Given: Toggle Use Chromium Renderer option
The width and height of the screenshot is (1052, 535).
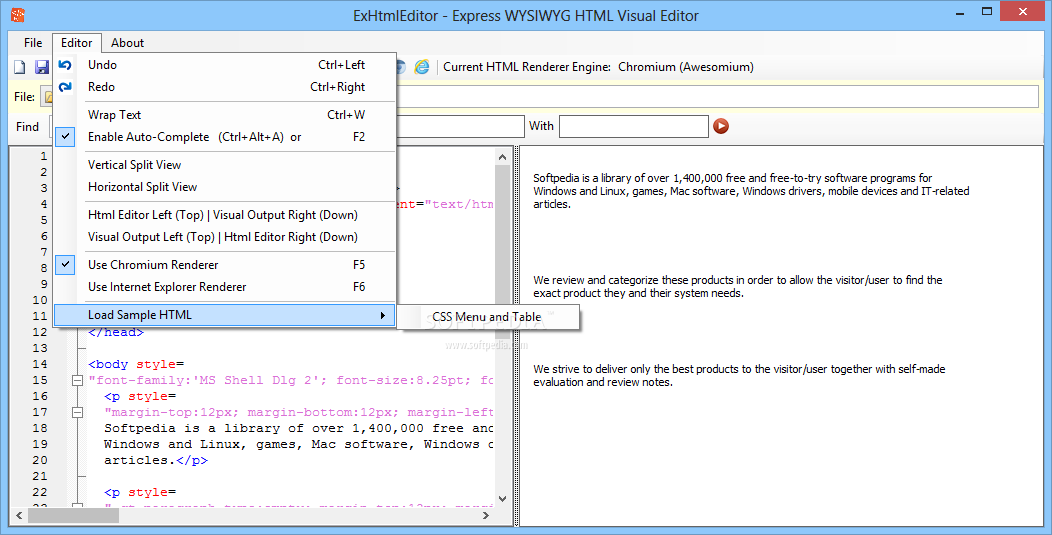Looking at the screenshot, I should click(225, 265).
